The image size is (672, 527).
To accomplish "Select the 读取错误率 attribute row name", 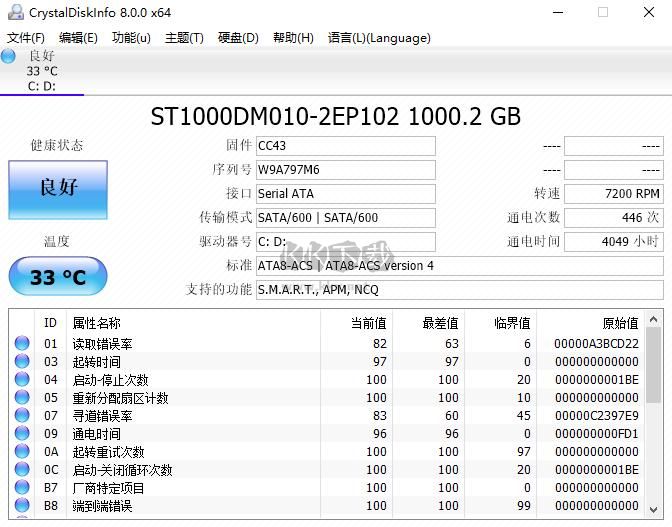I will pos(102,344).
